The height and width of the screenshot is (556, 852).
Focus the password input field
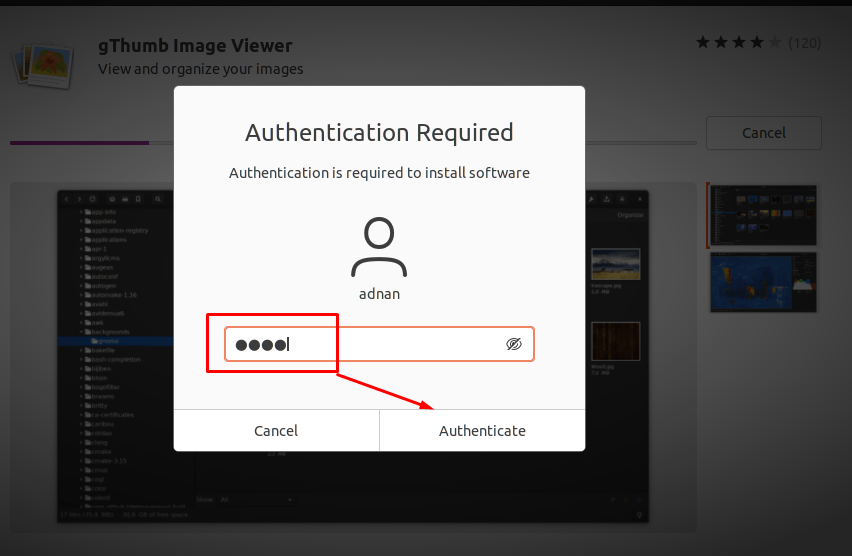[379, 344]
